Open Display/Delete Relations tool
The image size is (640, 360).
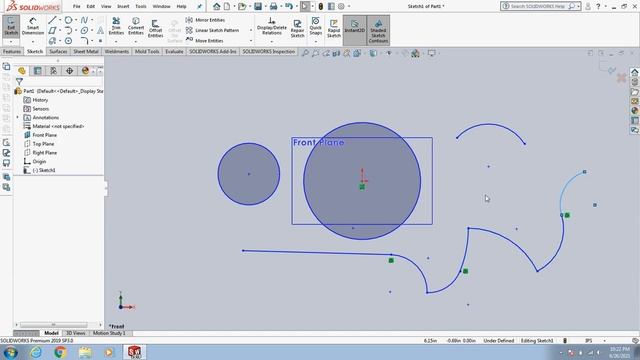[271, 27]
